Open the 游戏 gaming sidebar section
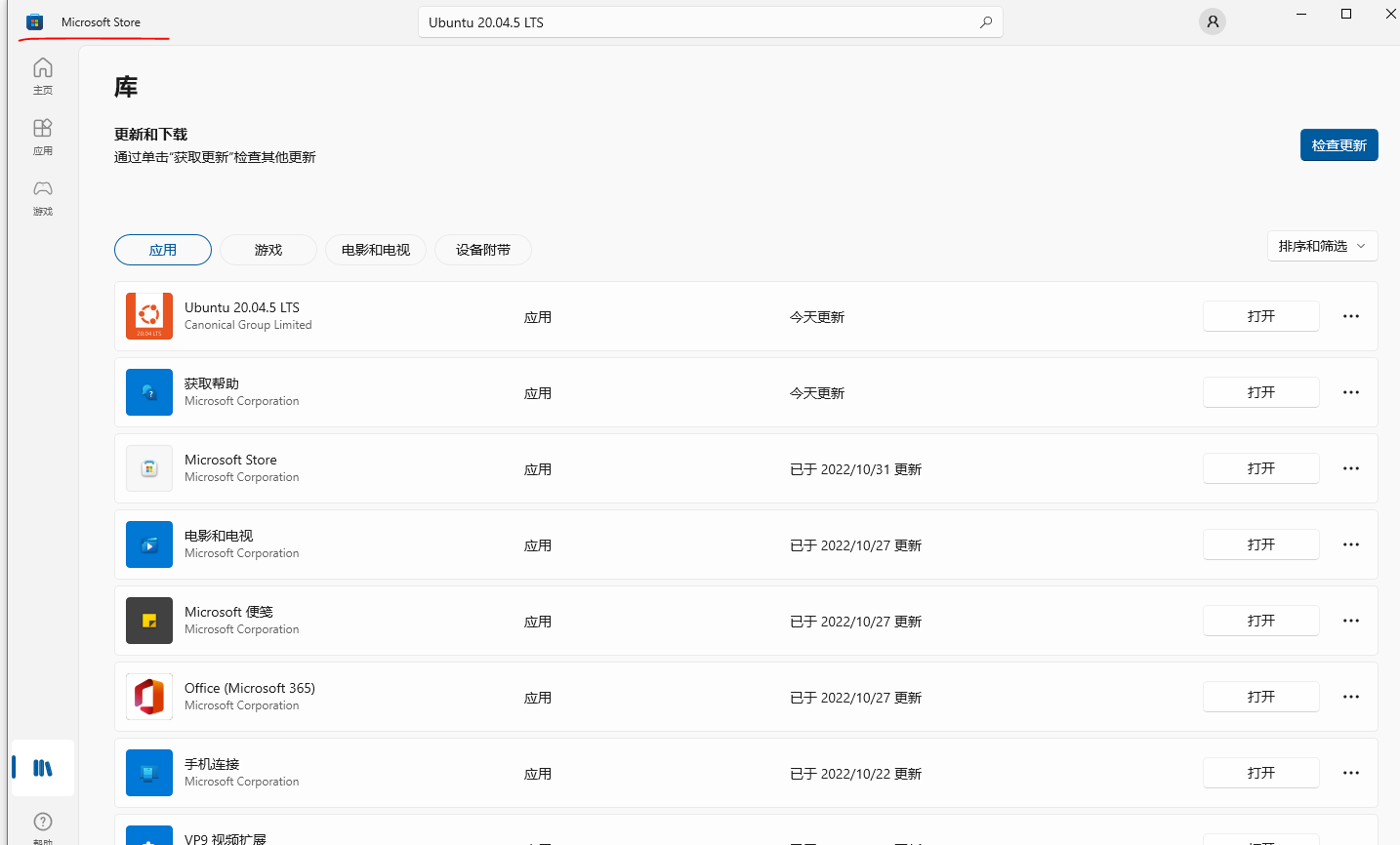 (x=43, y=197)
